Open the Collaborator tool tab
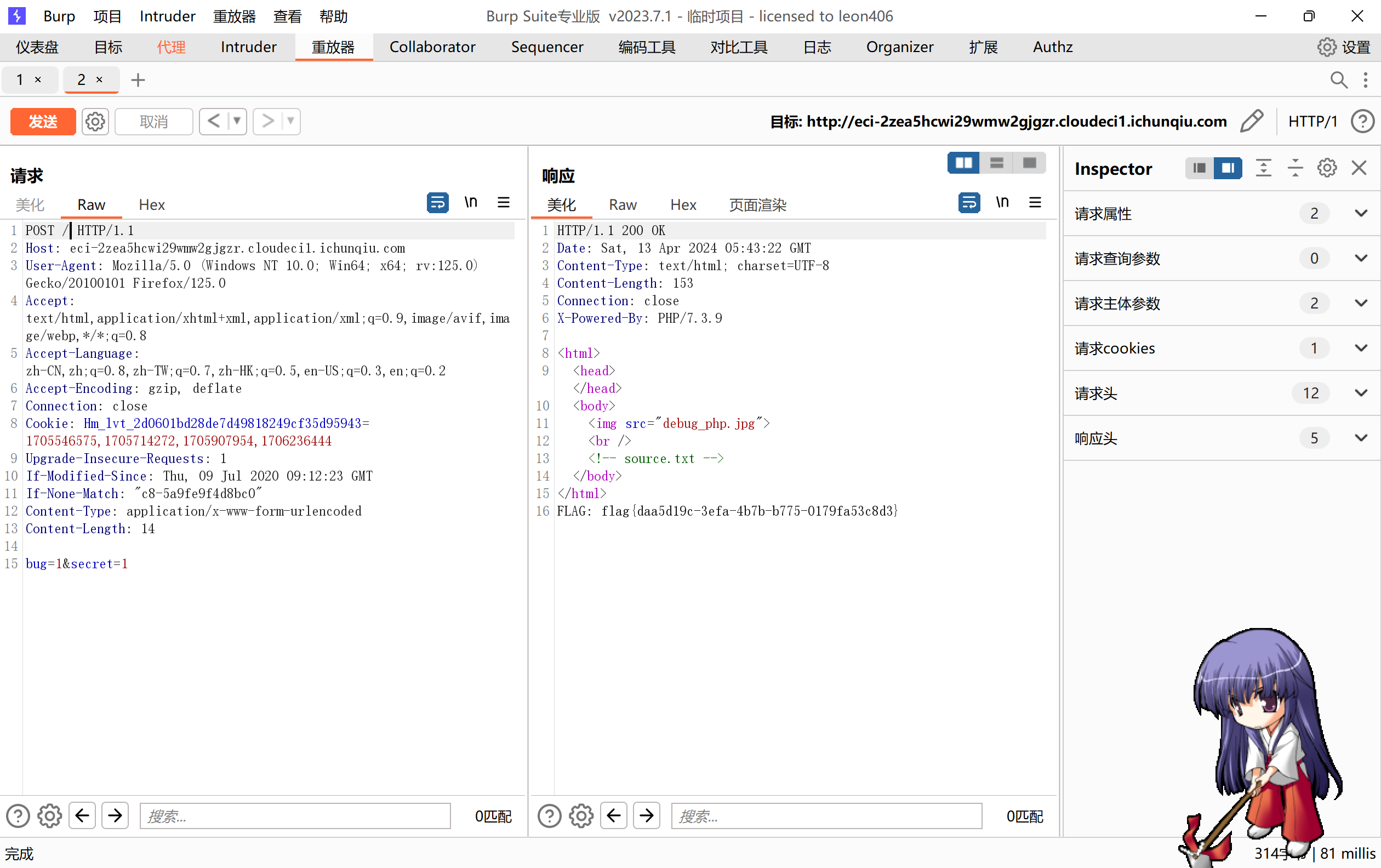Viewport: 1381px width, 868px height. tap(432, 47)
